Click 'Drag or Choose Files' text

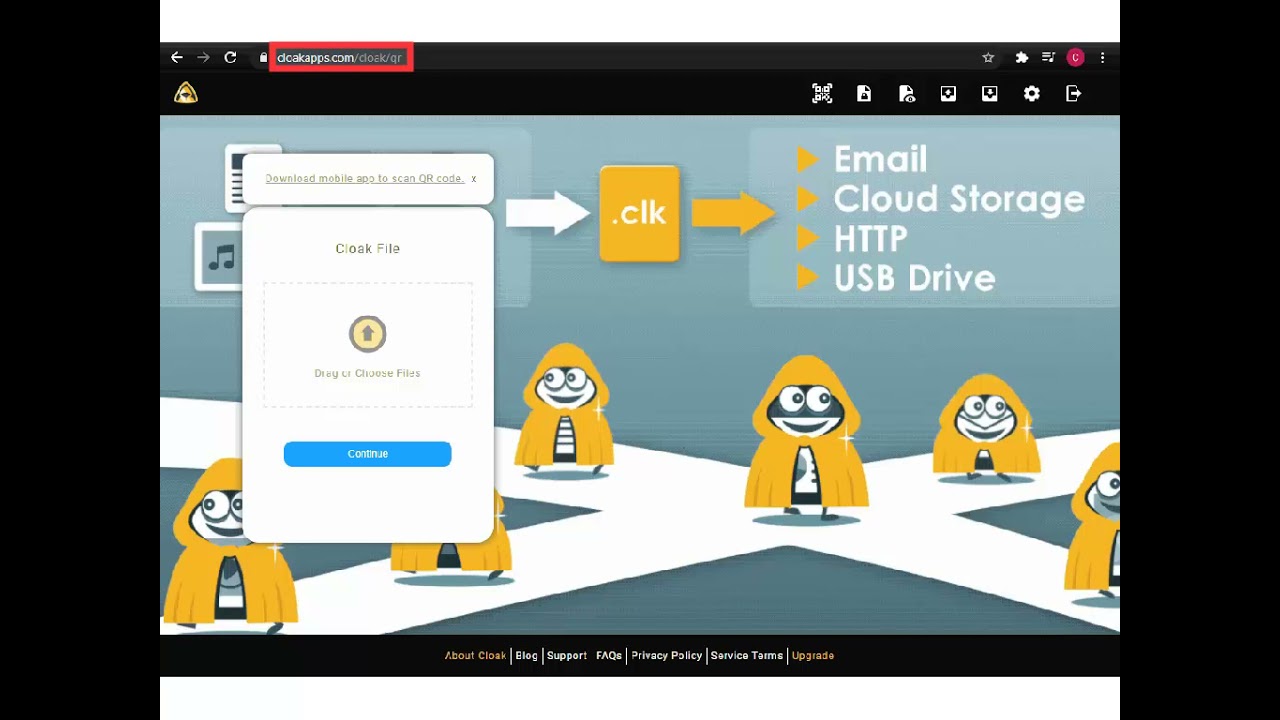click(x=367, y=373)
